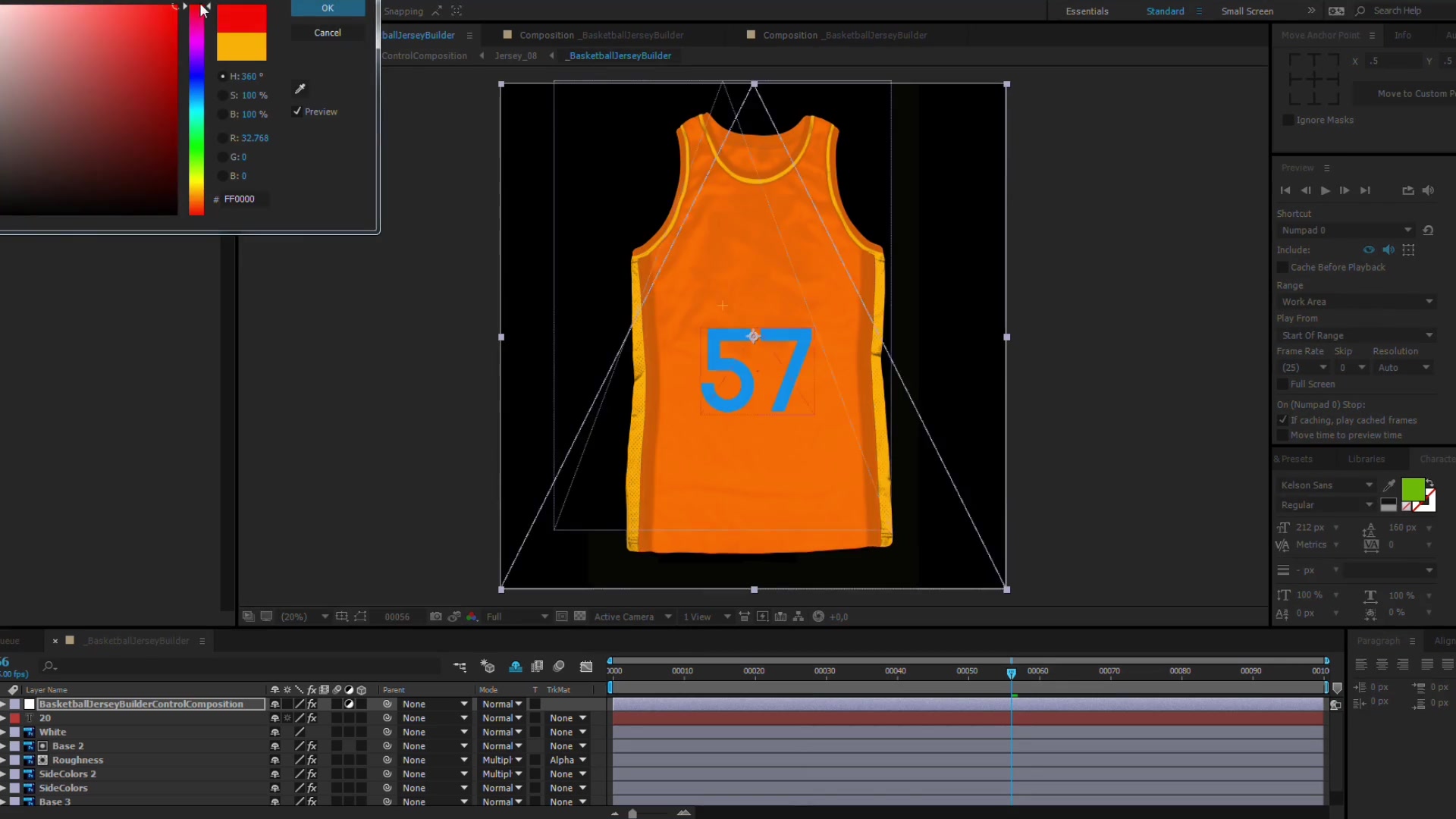Confirm the color with OK
1456x819 pixels.
click(x=328, y=8)
